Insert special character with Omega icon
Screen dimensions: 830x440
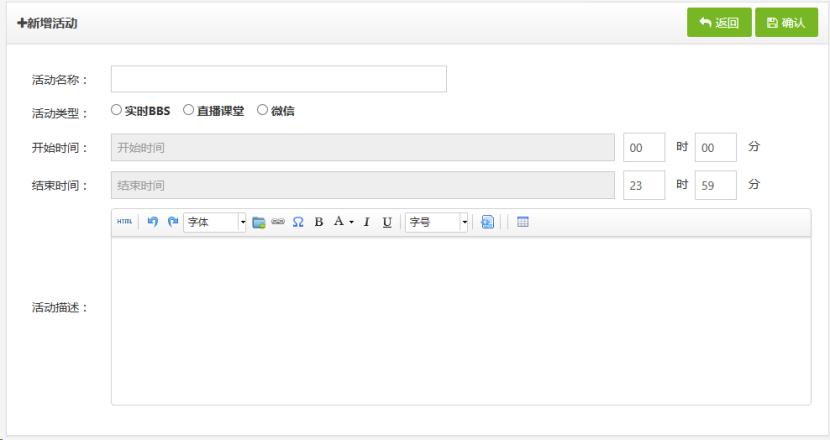pyautogui.click(x=298, y=222)
